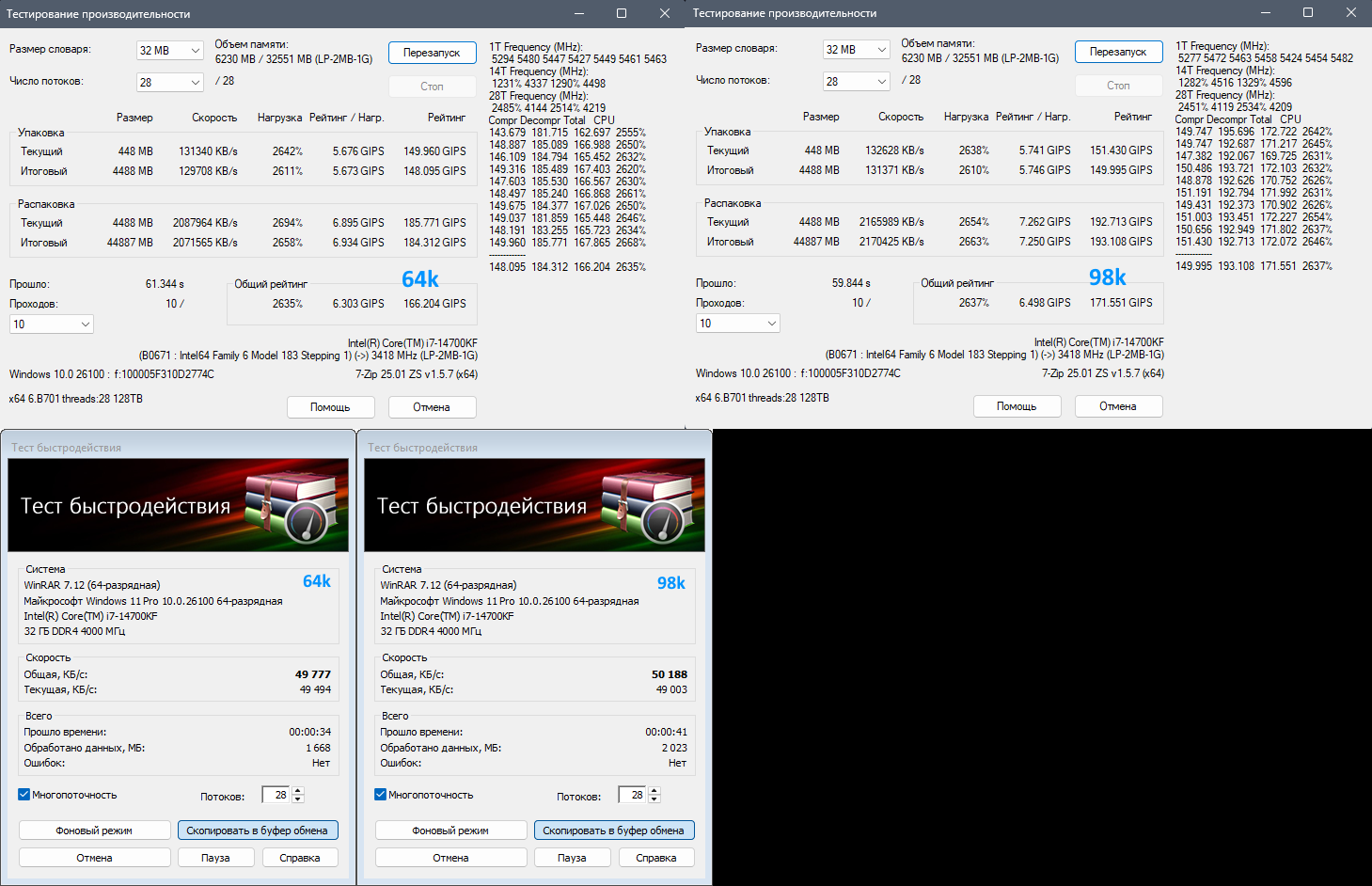Maximize the right 7-Zip benchmark window
The image size is (1372, 886).
tap(1308, 12)
